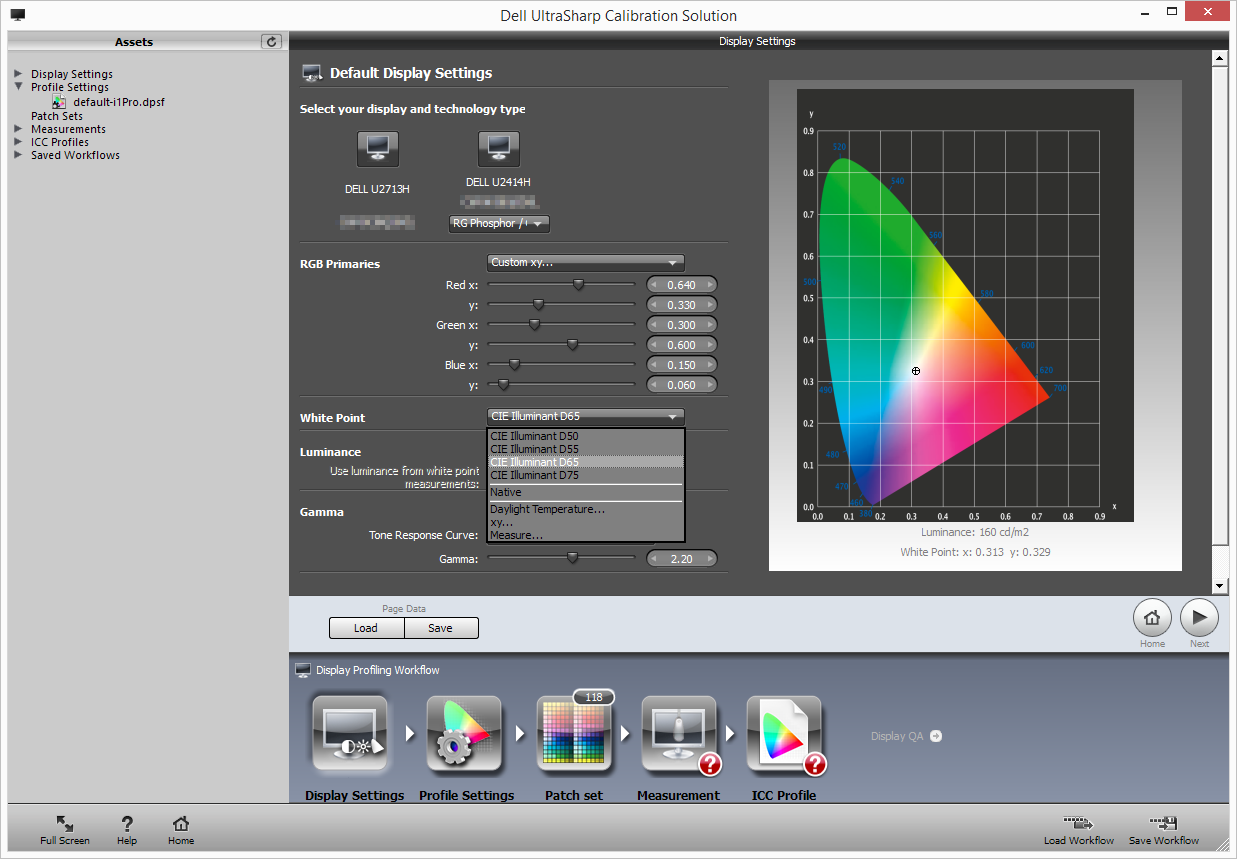Click the Save Workflow icon

pyautogui.click(x=1163, y=824)
